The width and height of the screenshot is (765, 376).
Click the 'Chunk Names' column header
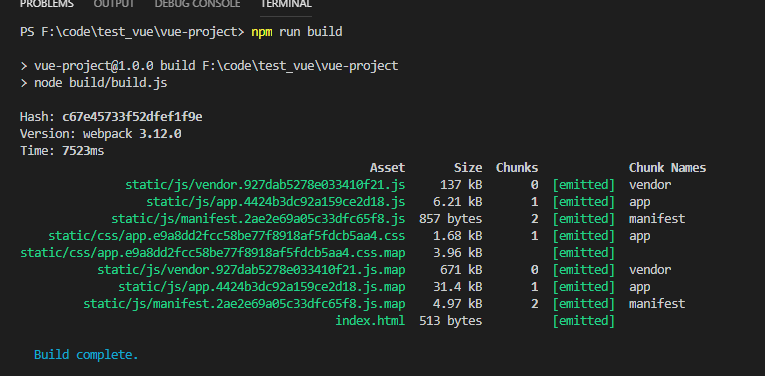point(667,168)
